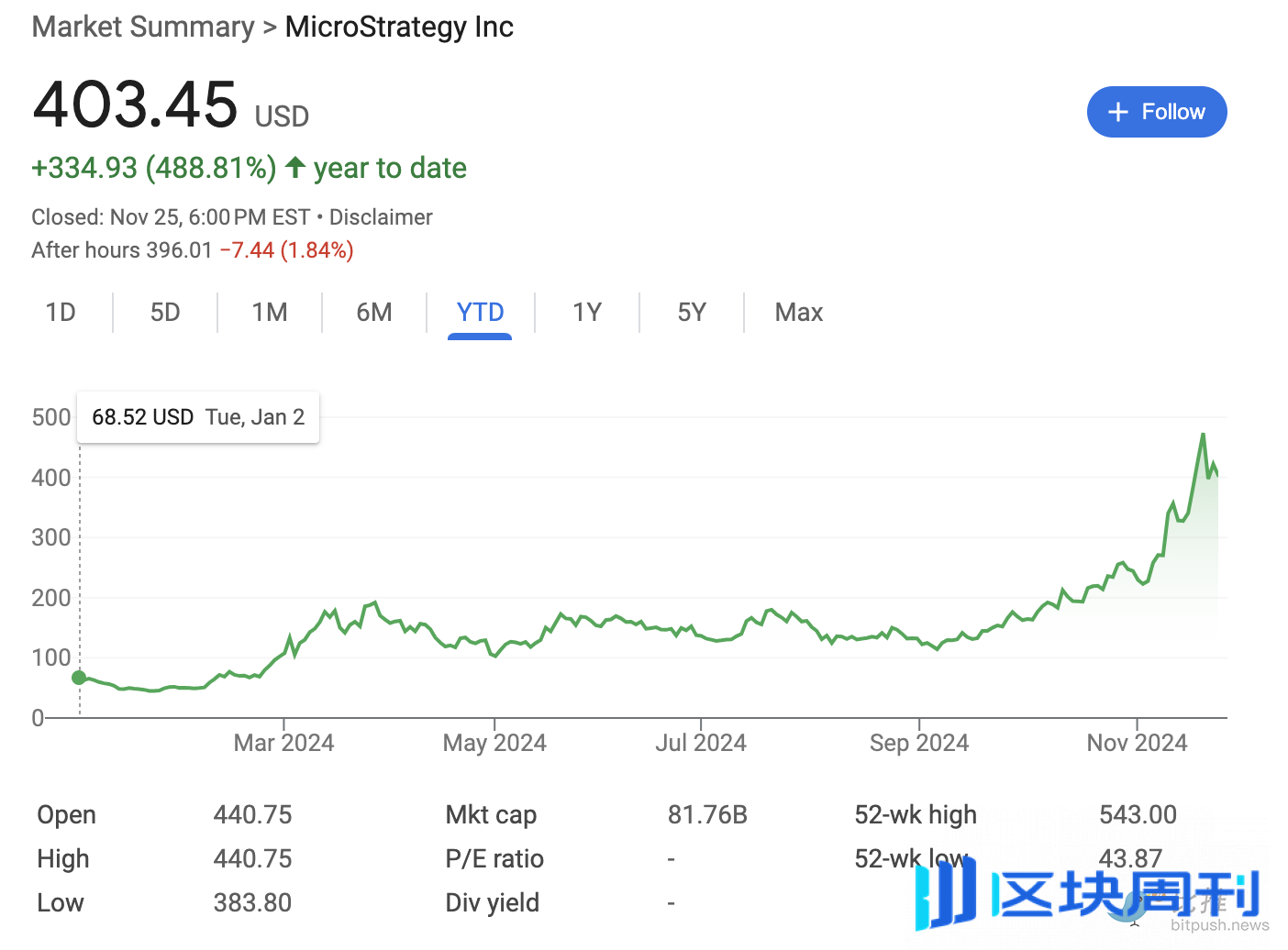
Task: Click the currently active YTD tab
Action: tap(479, 312)
